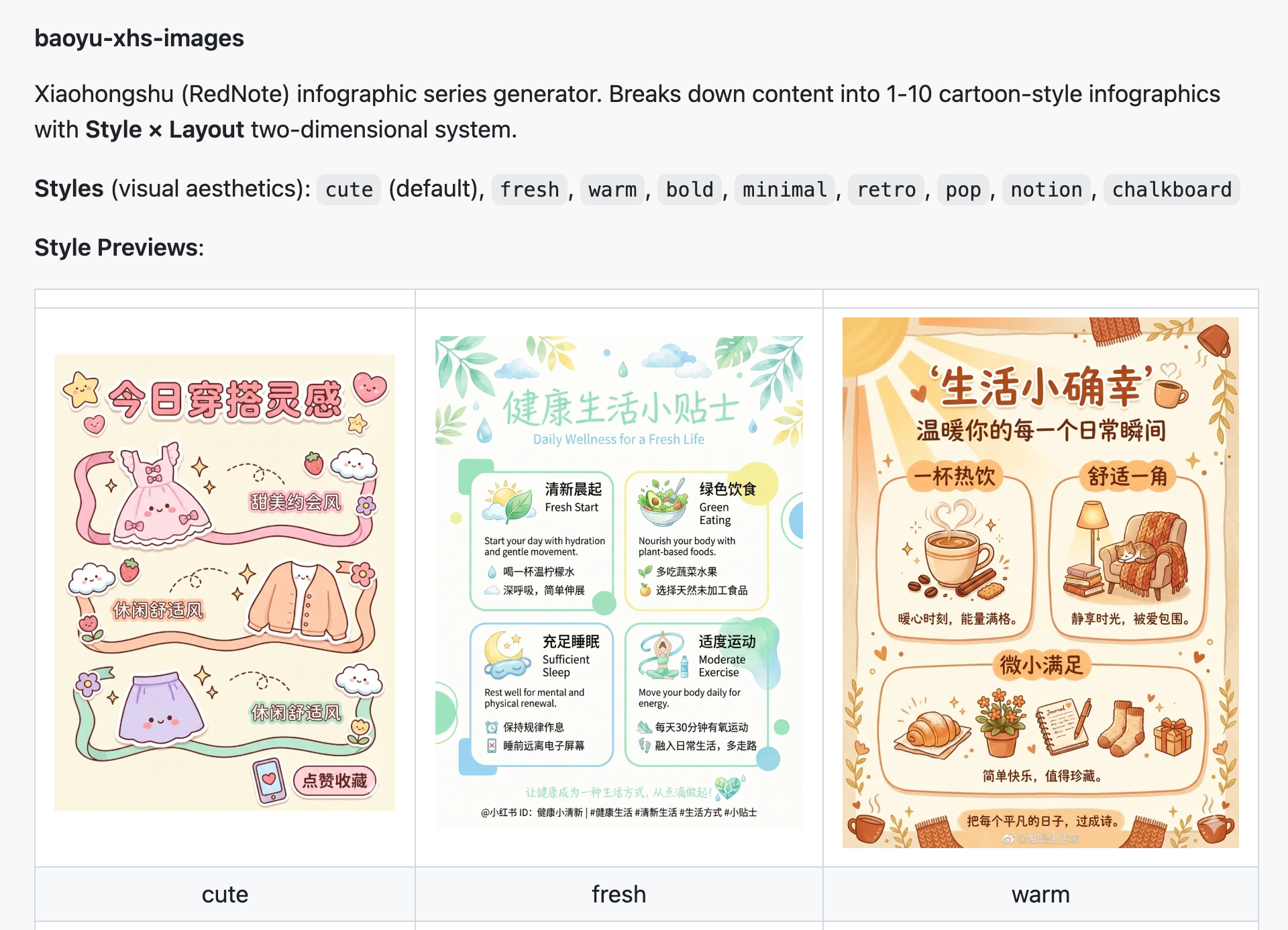Screen dimensions: 1288x930
Task: Click the 'pop' inline code tag
Action: pyautogui.click(x=963, y=189)
